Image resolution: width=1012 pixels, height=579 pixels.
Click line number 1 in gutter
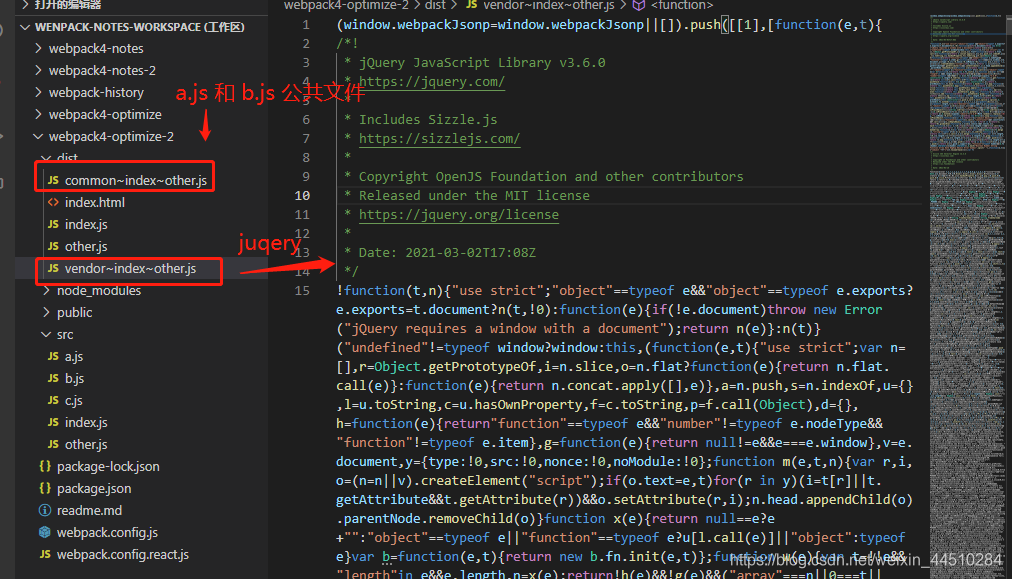click(306, 25)
